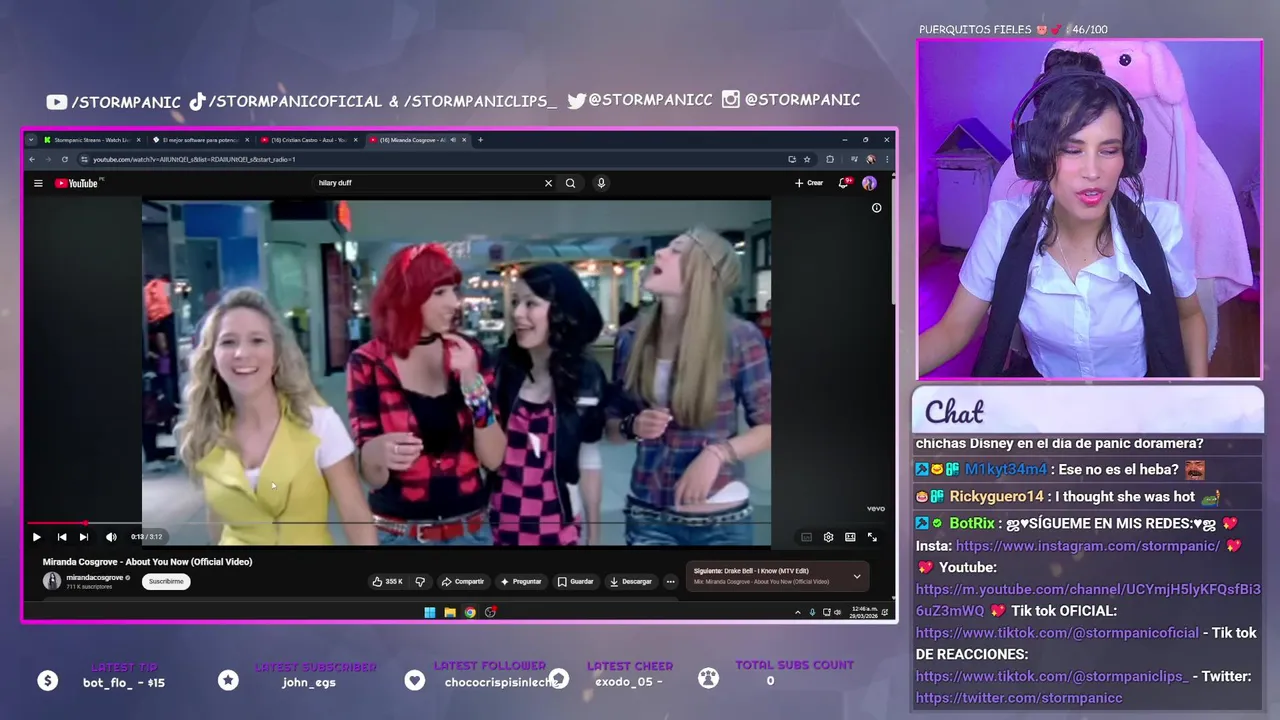Bookmark this page with the star
The image size is (1280, 720).
tap(807, 159)
